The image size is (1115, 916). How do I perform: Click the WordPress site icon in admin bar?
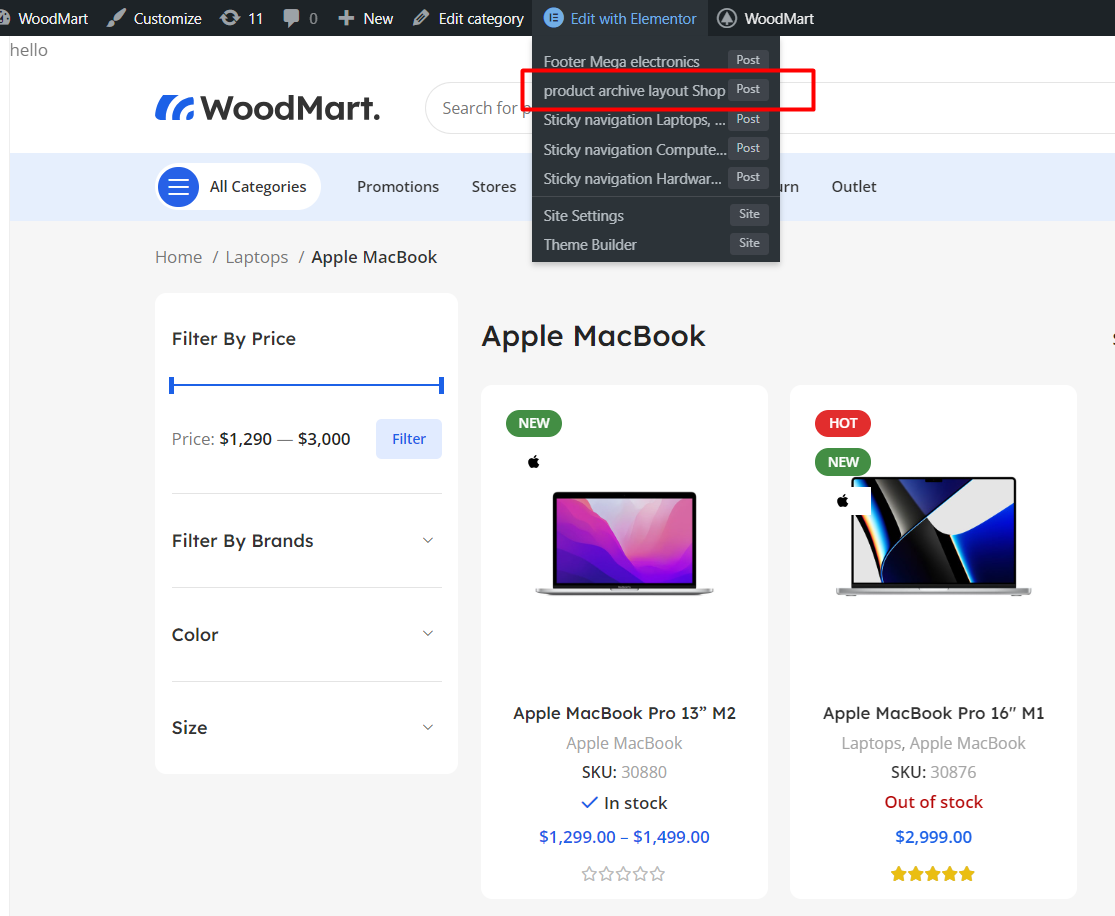pyautogui.click(x=4, y=18)
